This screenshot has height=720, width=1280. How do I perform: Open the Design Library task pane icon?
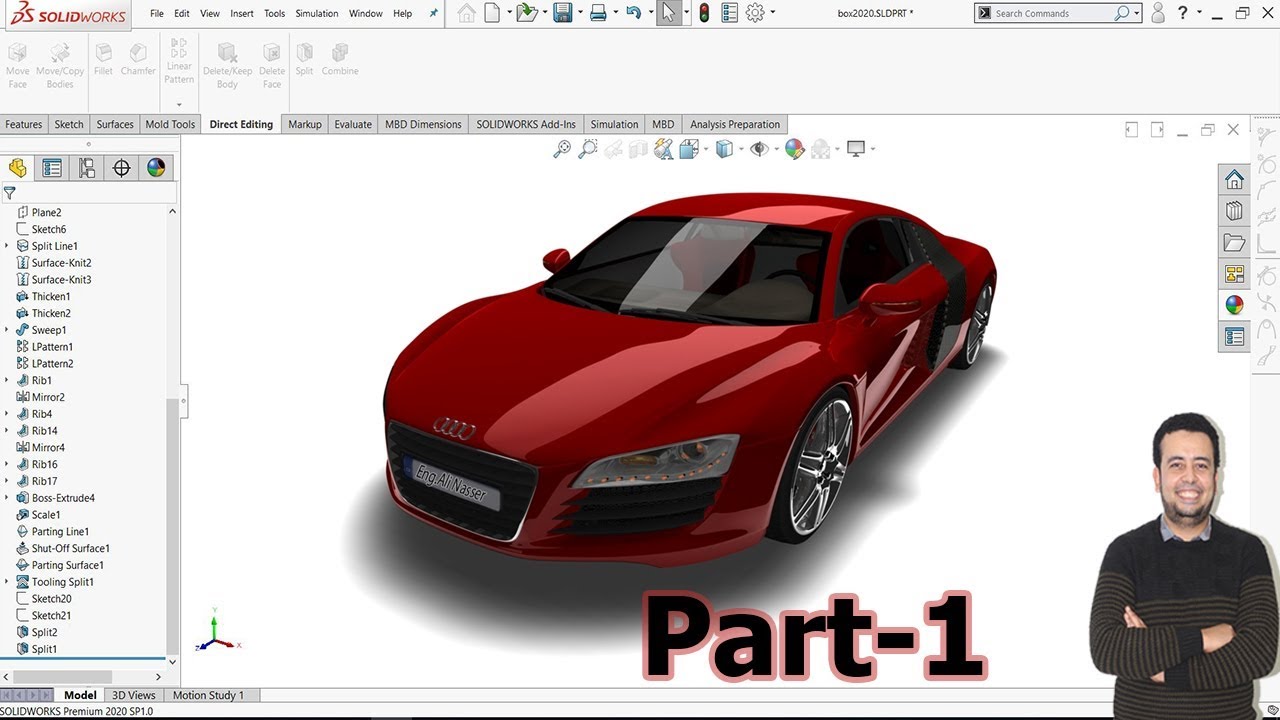pyautogui.click(x=1234, y=211)
